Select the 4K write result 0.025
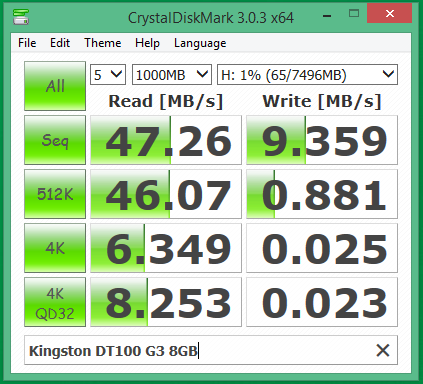The image size is (423, 384). point(322,248)
